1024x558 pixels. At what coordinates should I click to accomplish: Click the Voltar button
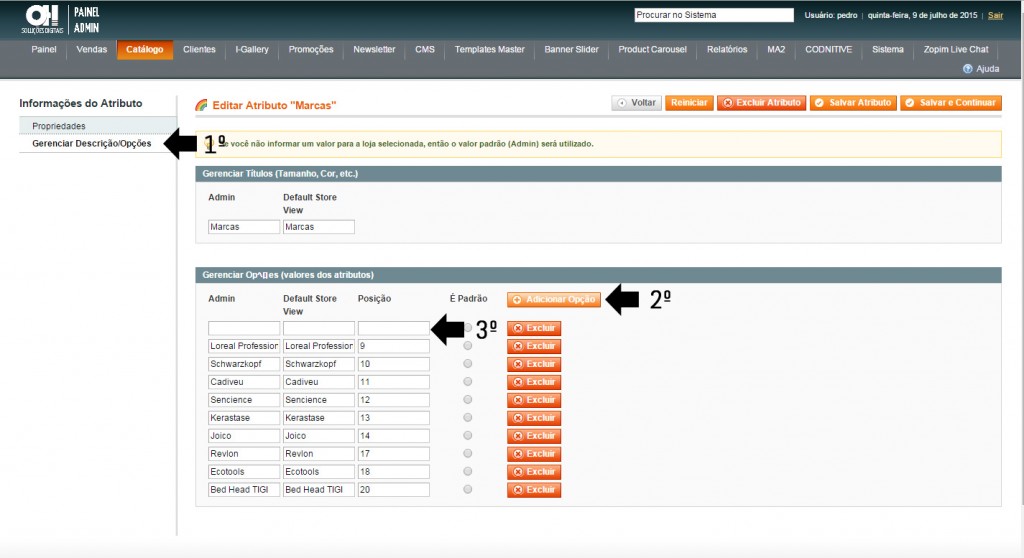(637, 103)
